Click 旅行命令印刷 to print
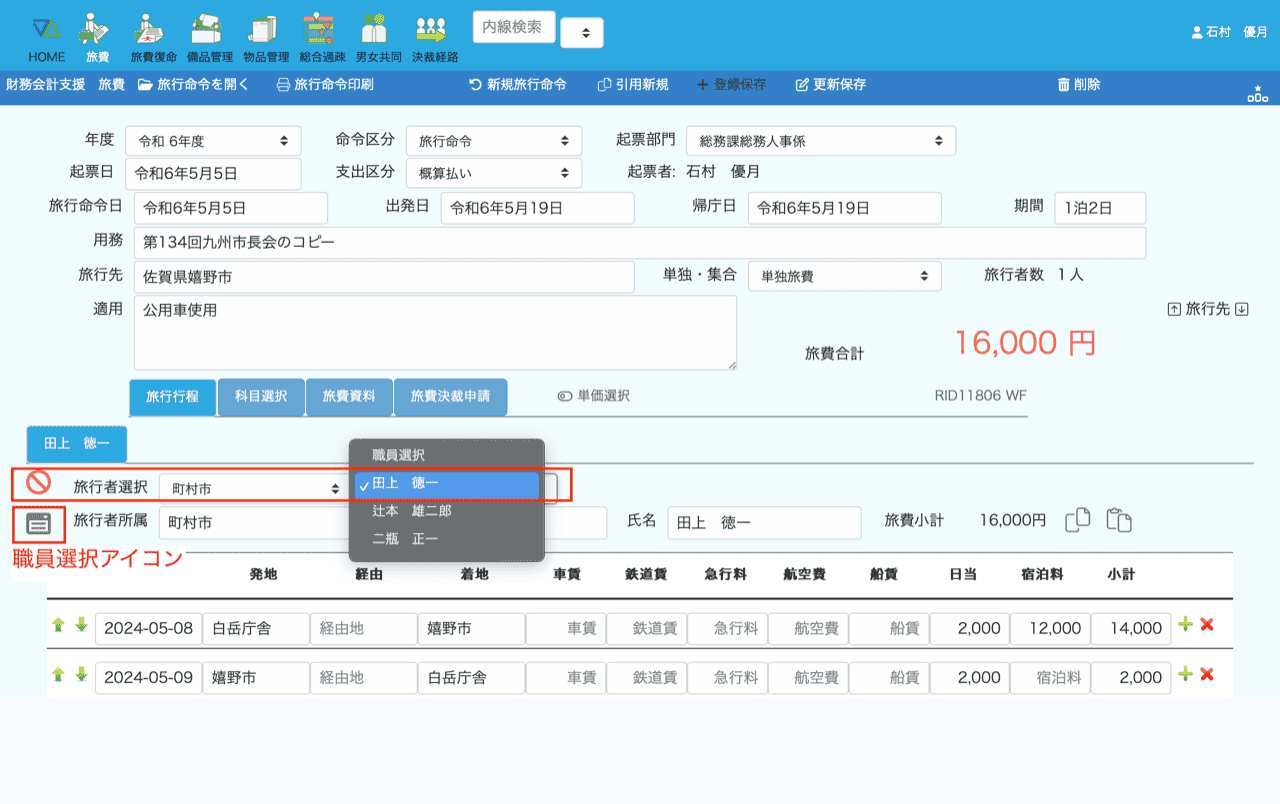 point(325,85)
